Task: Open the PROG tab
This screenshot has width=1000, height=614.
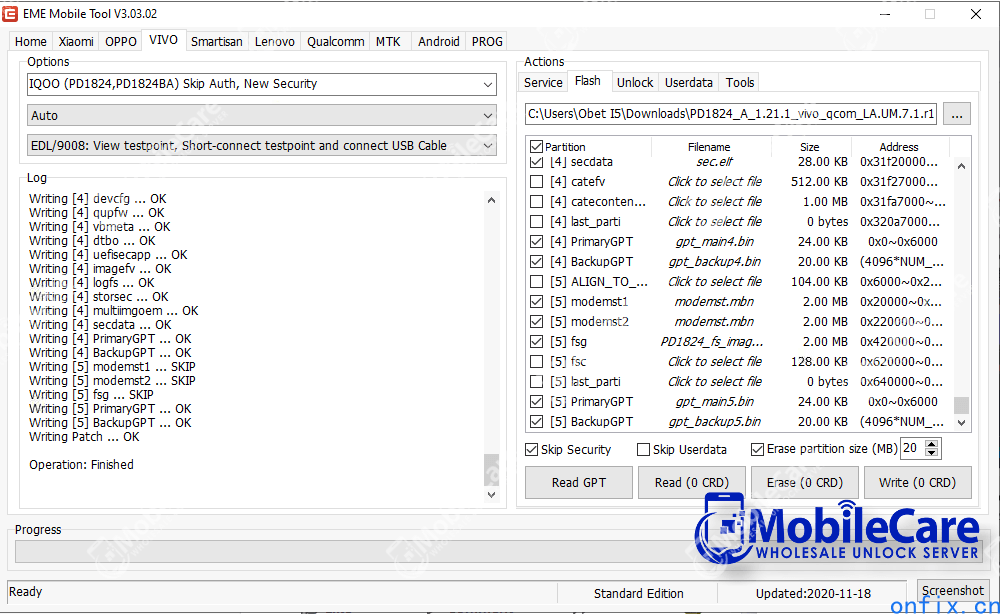Action: [x=487, y=41]
